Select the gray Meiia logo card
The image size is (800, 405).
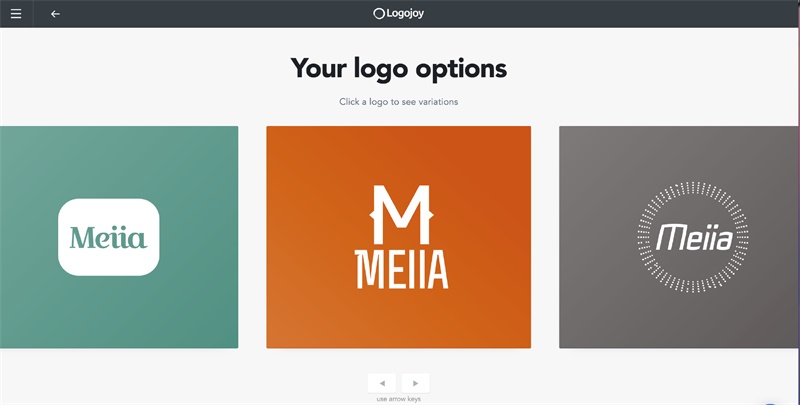pyautogui.click(x=679, y=237)
